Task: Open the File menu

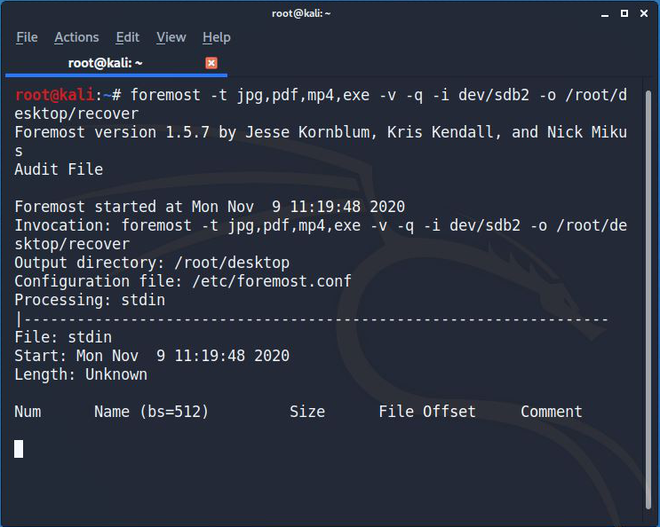Action: point(27,37)
